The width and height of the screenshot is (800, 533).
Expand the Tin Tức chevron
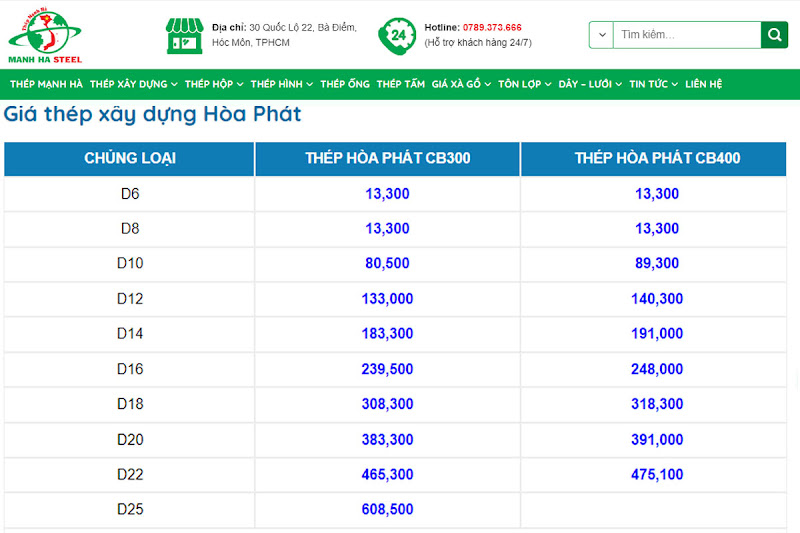pyautogui.click(x=674, y=85)
